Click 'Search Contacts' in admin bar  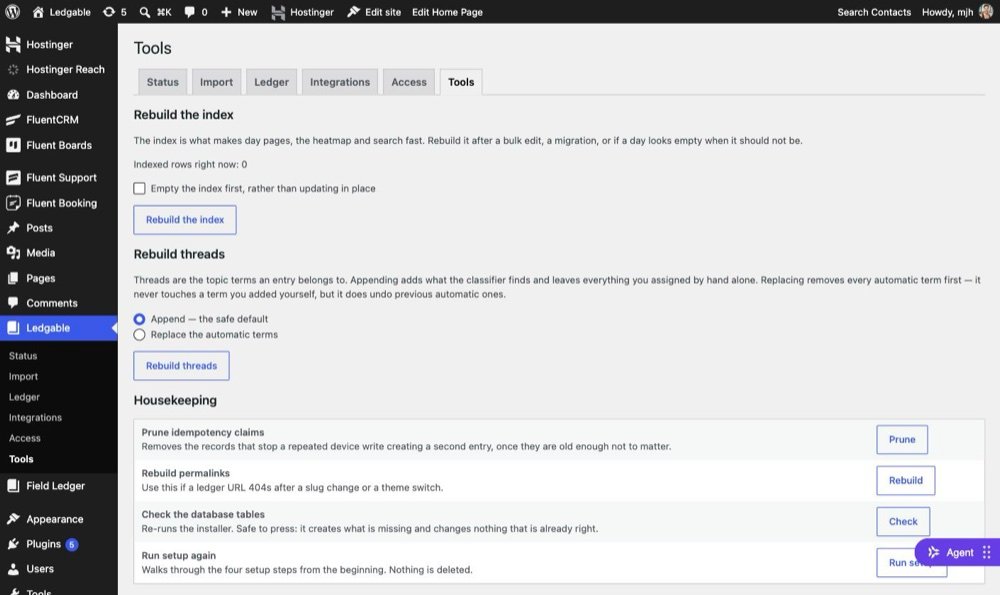pos(874,12)
